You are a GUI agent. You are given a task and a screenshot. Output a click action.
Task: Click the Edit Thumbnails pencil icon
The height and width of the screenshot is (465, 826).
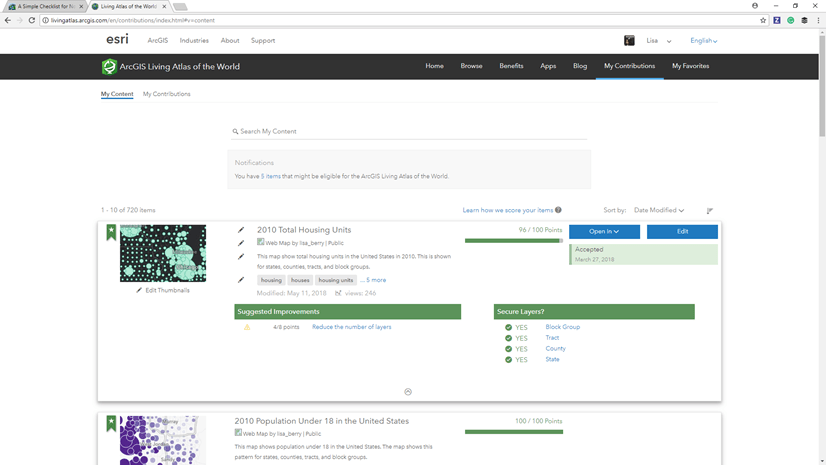139,290
